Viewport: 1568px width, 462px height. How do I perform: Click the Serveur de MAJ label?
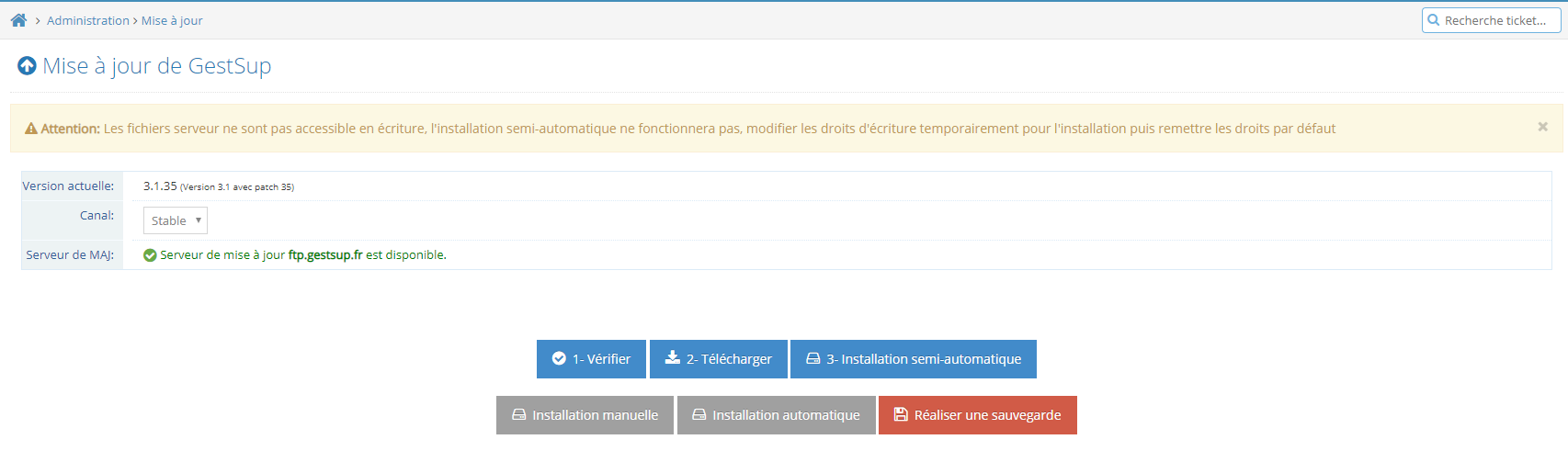(70, 255)
